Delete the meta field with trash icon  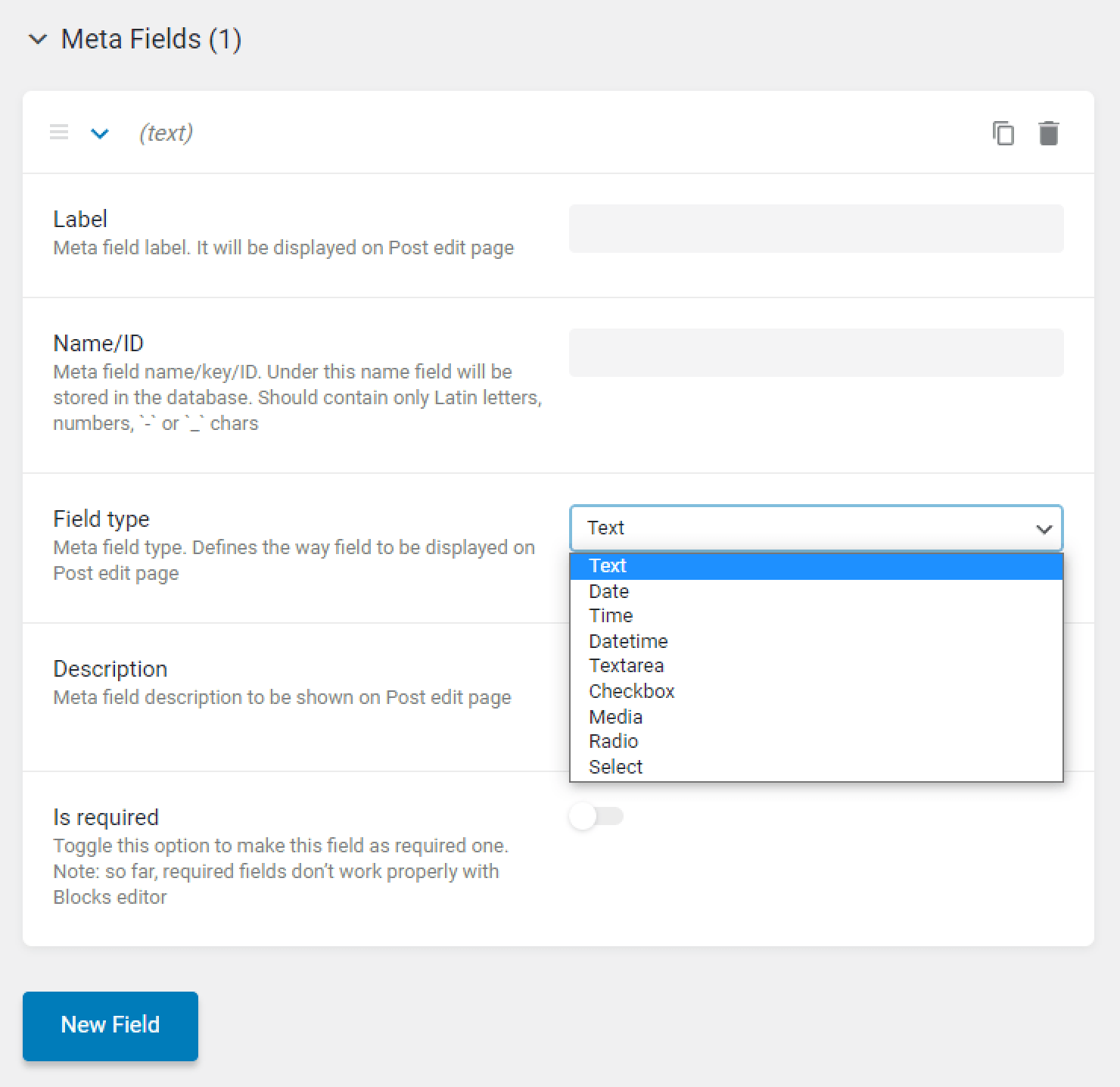pos(1049,132)
